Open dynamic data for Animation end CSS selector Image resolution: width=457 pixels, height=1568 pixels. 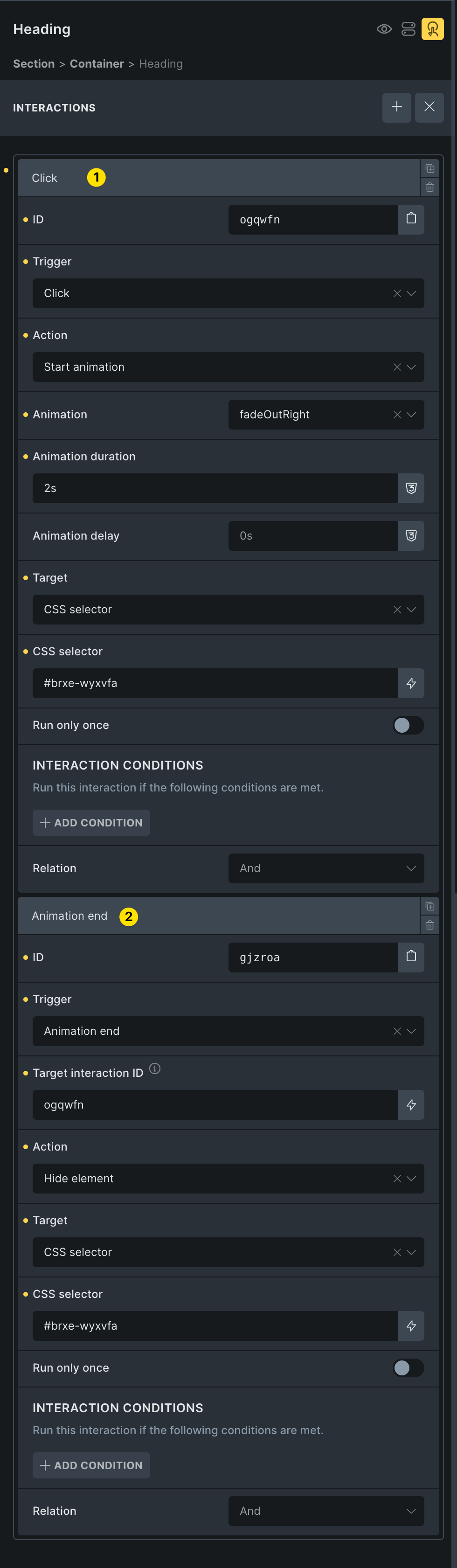(x=411, y=1326)
